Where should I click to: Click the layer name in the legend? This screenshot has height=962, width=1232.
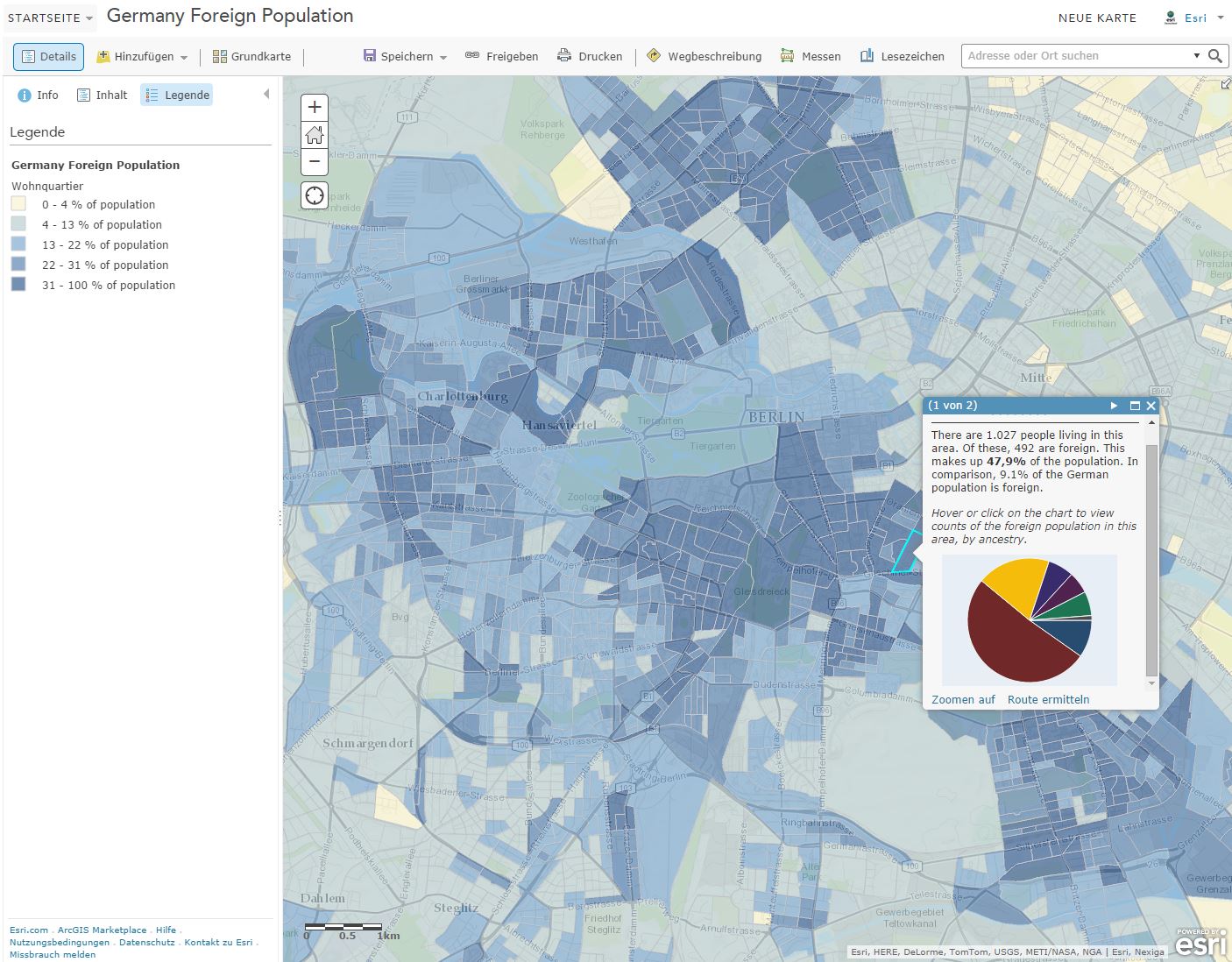[x=96, y=165]
